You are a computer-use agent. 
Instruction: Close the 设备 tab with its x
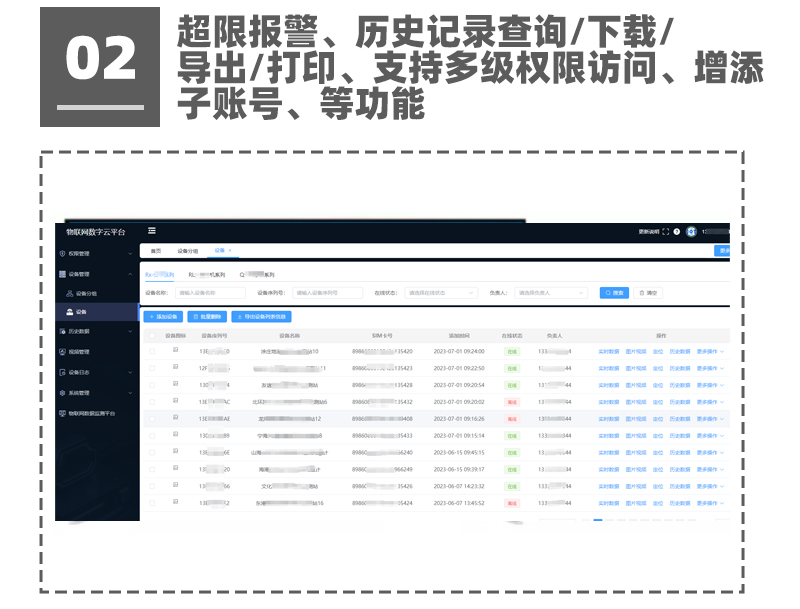(230, 250)
